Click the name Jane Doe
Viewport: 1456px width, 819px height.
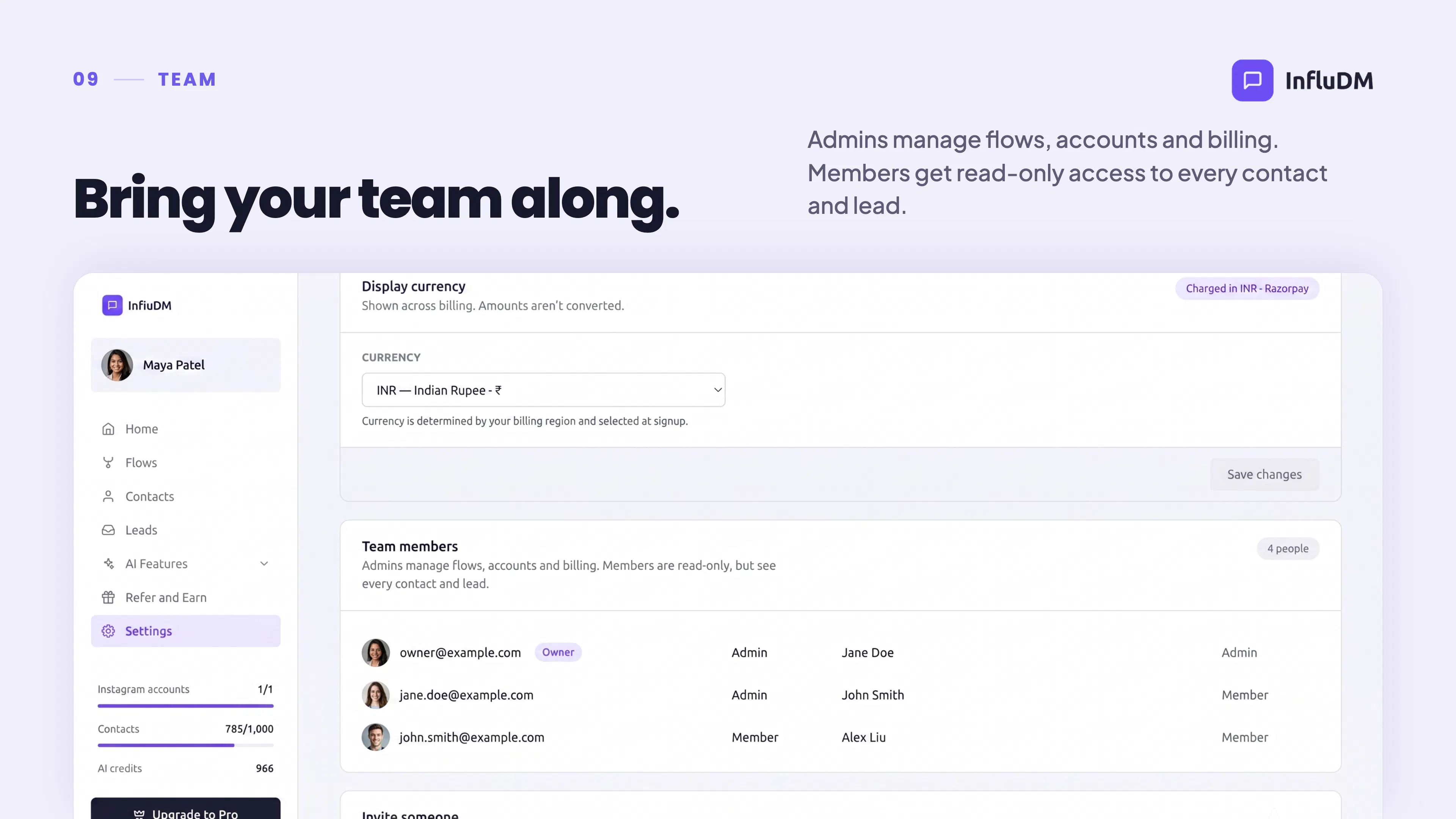tap(868, 653)
